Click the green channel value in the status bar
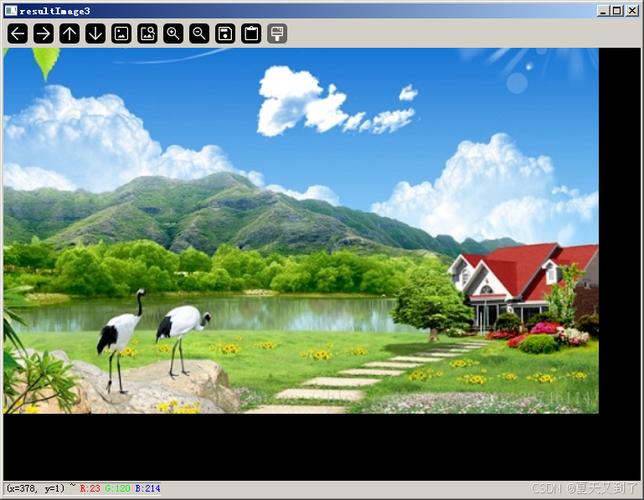 pos(117,488)
